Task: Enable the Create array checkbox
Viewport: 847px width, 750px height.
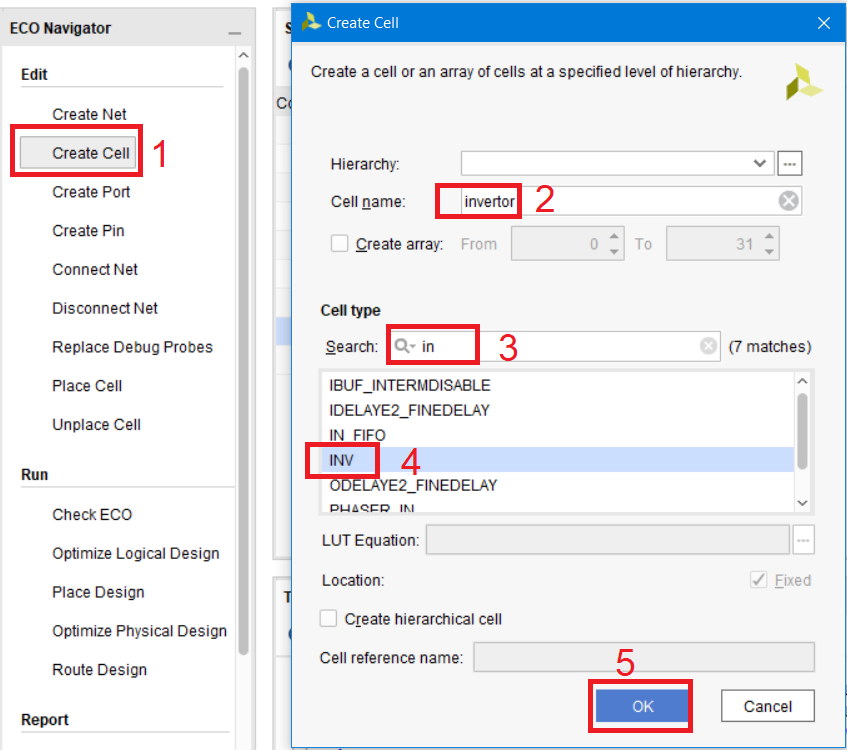Action: point(339,243)
